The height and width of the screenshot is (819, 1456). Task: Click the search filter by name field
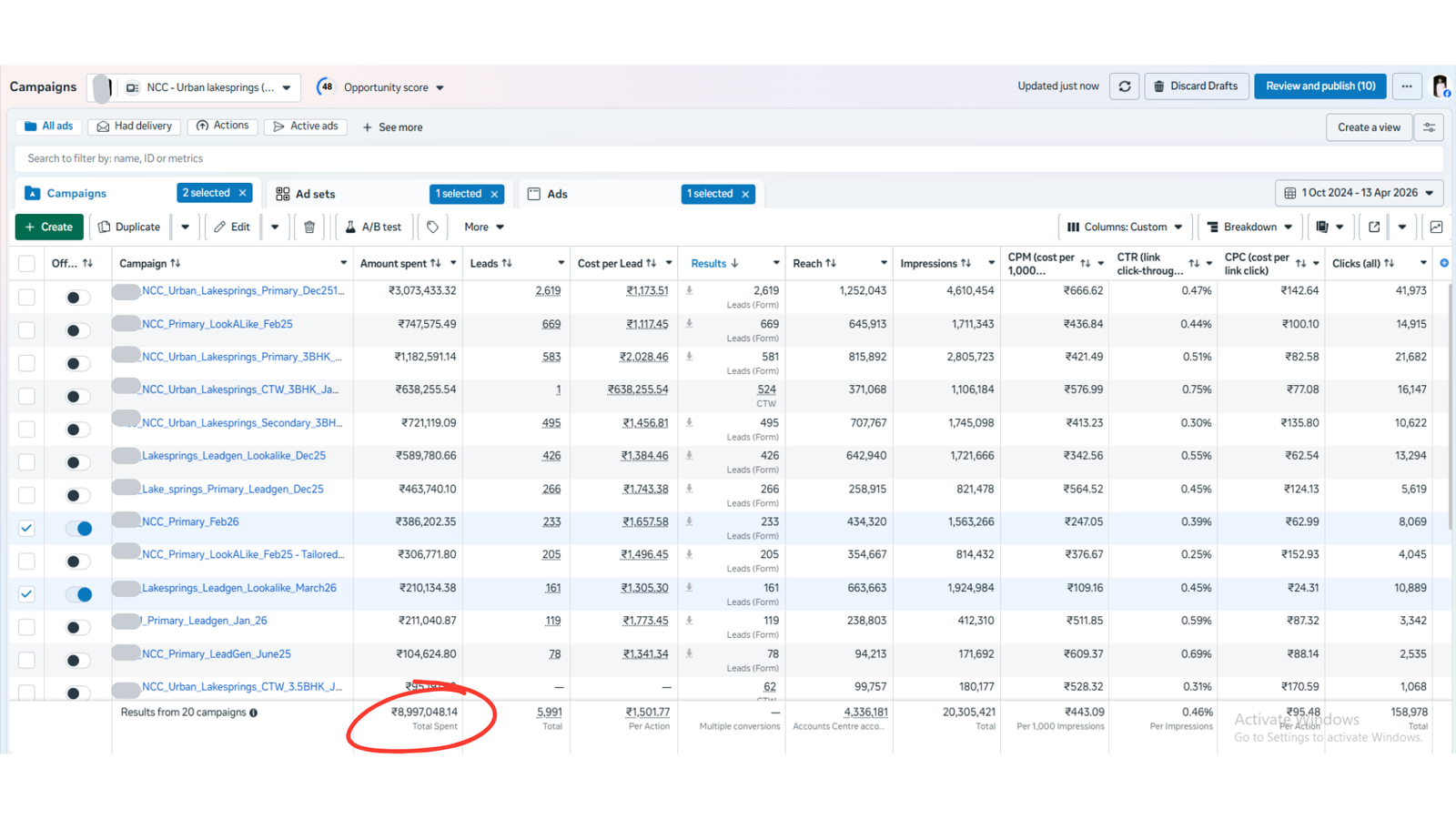[728, 158]
